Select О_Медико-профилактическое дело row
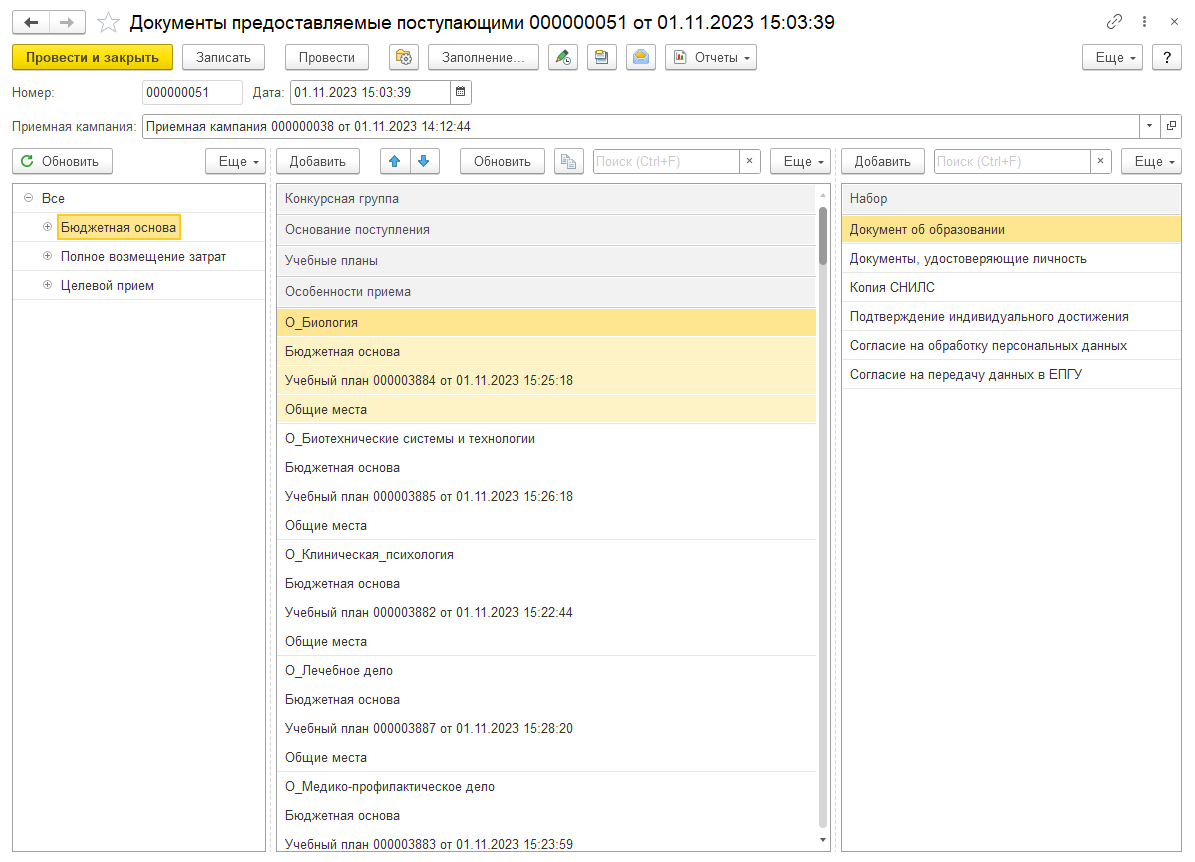Image resolution: width=1195 pixels, height=862 pixels. tap(546, 786)
